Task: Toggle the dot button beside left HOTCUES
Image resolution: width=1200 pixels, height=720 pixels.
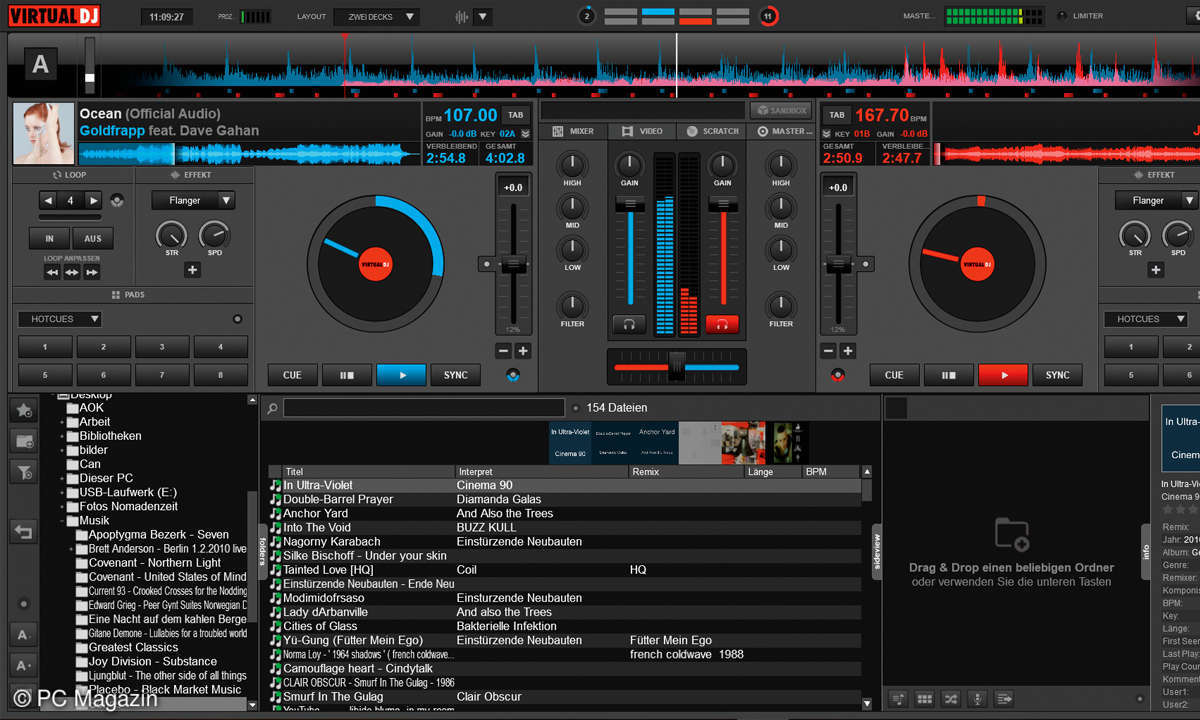Action: click(237, 319)
